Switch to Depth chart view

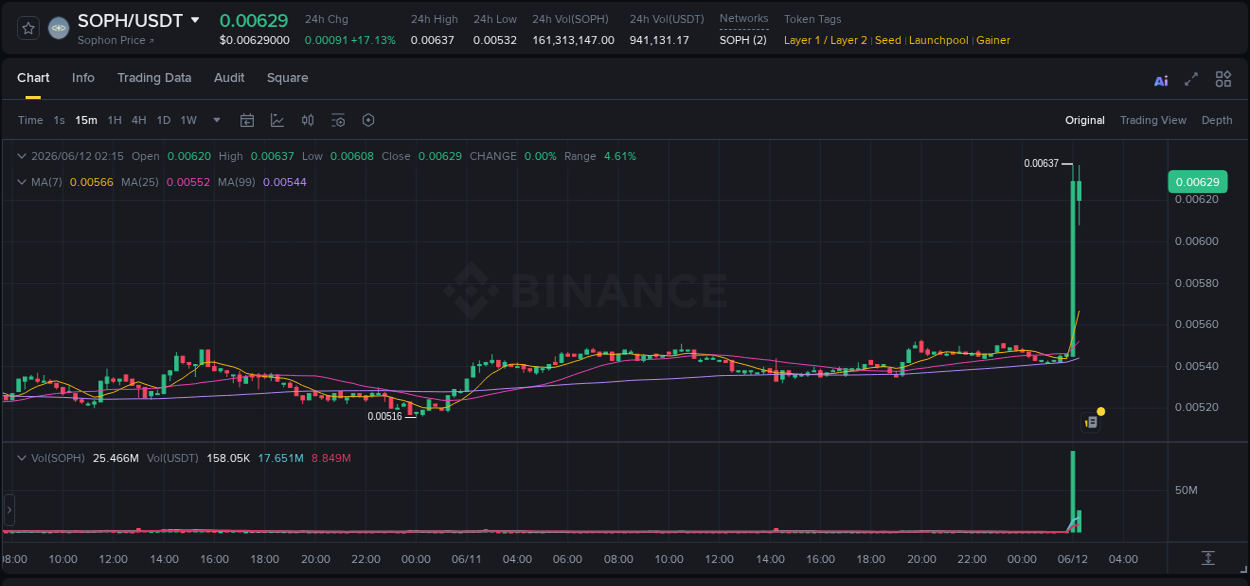point(1217,120)
